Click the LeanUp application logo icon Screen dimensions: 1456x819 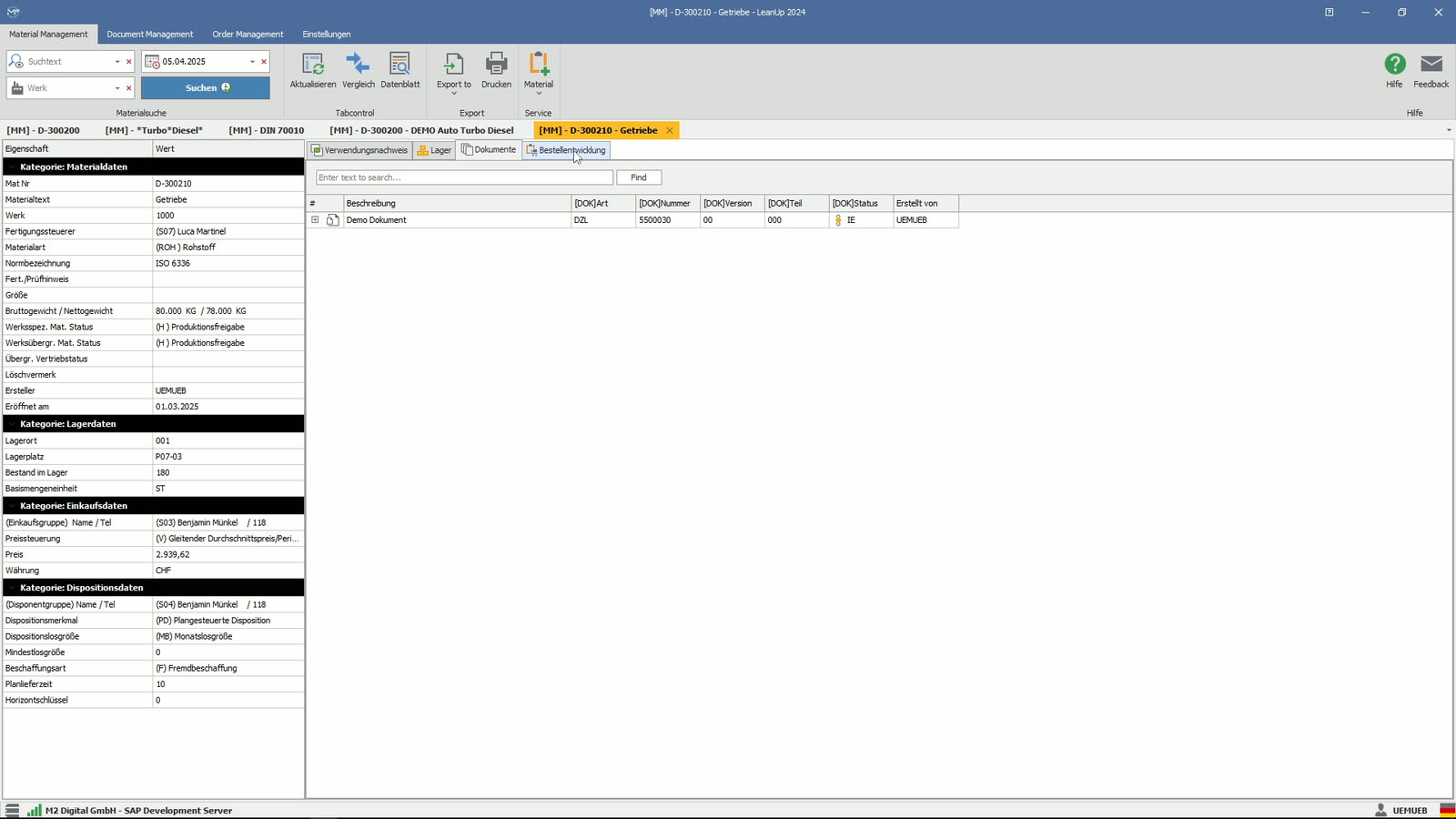tap(13, 12)
